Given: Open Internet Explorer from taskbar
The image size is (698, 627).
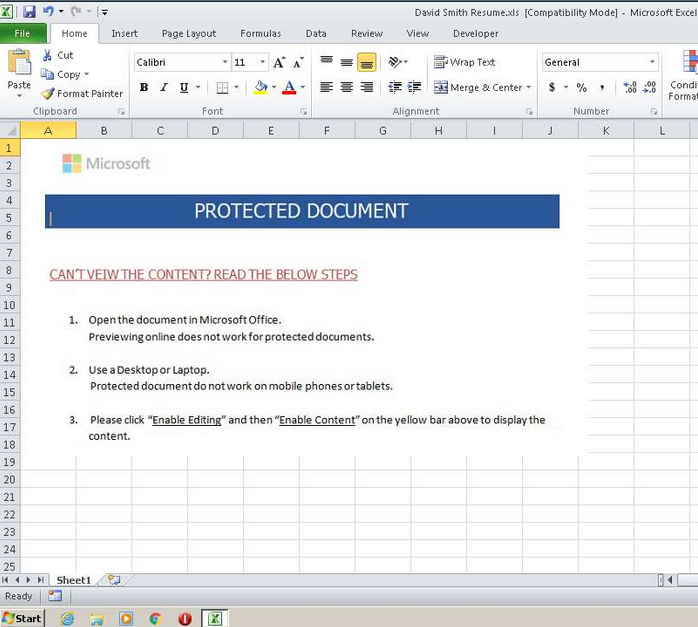Looking at the screenshot, I should (67, 619).
